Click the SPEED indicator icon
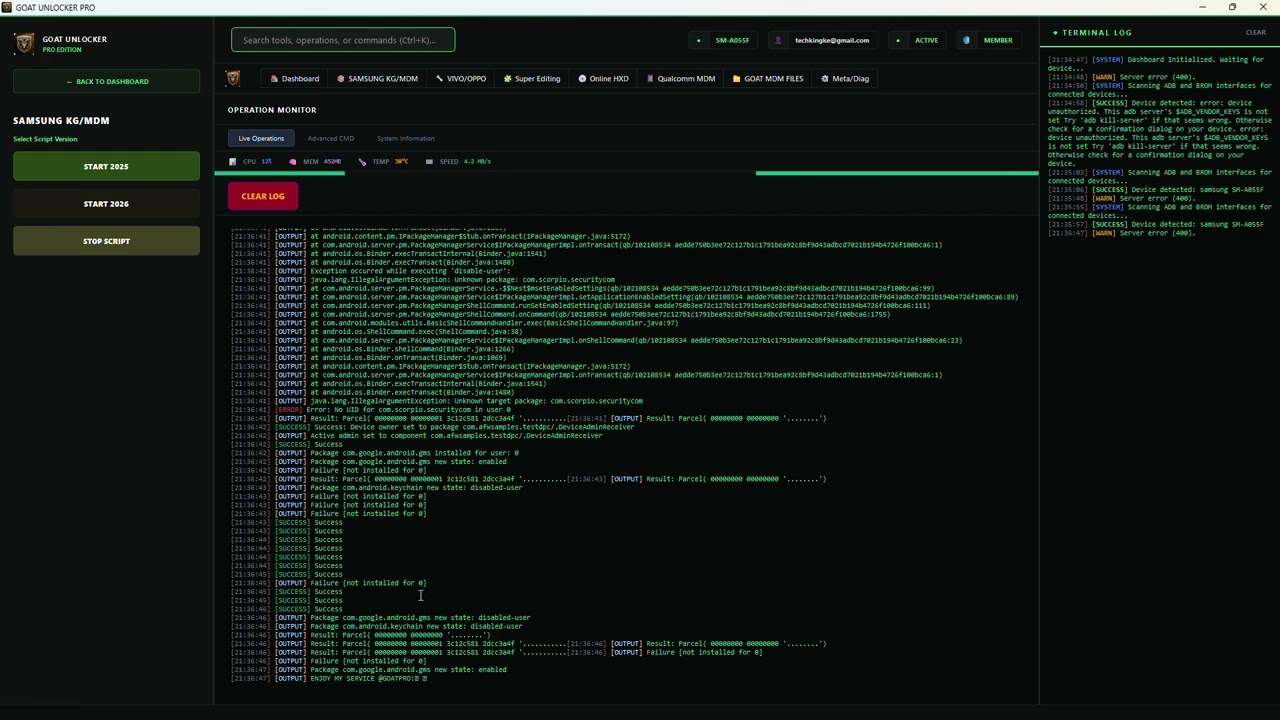 [429, 161]
